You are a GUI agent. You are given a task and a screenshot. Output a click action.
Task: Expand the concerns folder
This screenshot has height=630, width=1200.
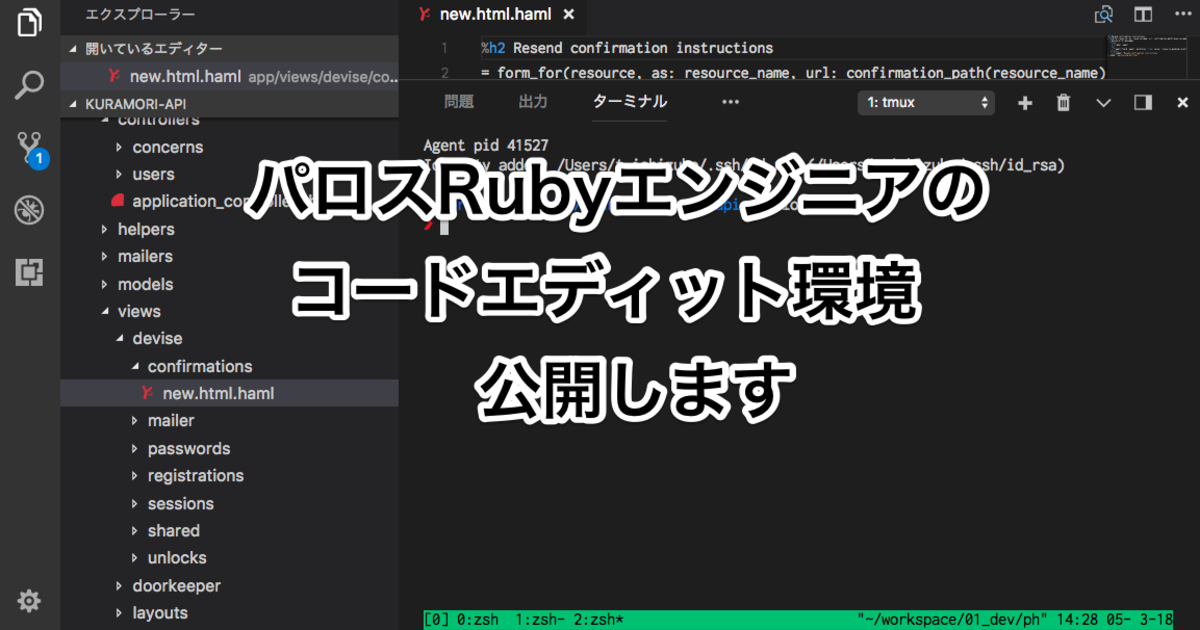(167, 147)
